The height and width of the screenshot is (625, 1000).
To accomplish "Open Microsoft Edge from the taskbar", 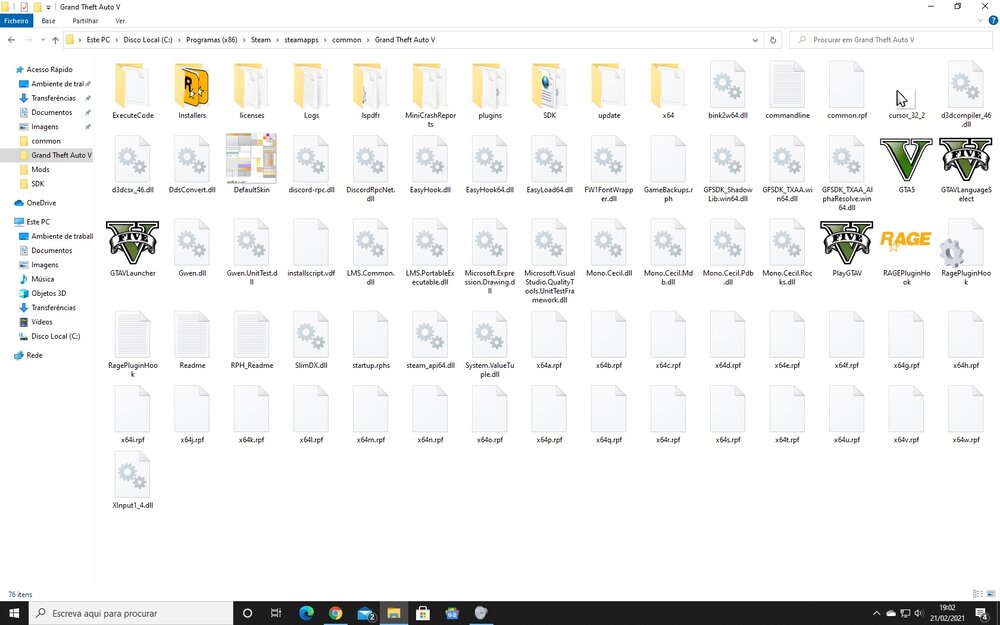I will tap(306, 613).
